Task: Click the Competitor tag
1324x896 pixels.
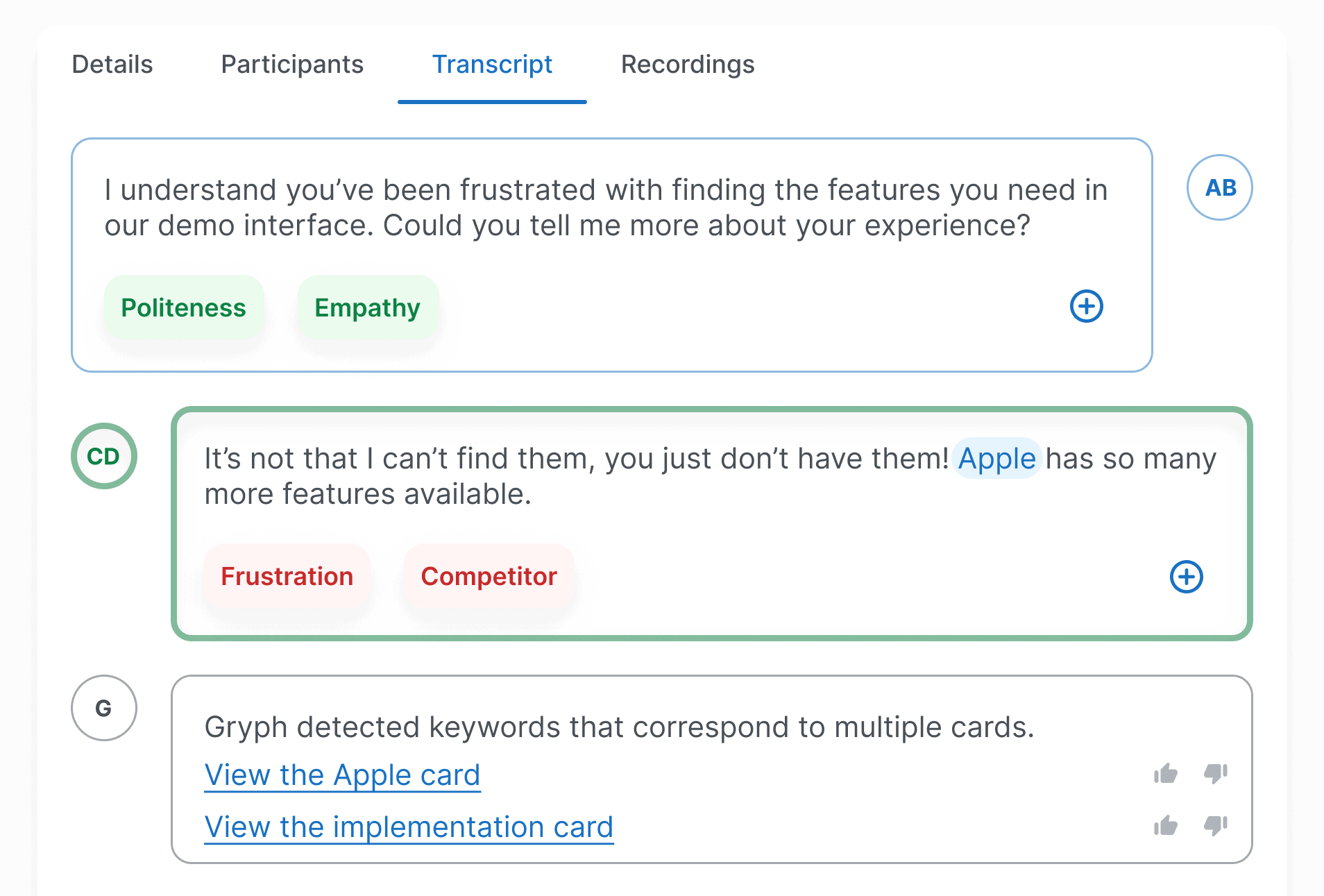Action: pyautogui.click(x=489, y=576)
